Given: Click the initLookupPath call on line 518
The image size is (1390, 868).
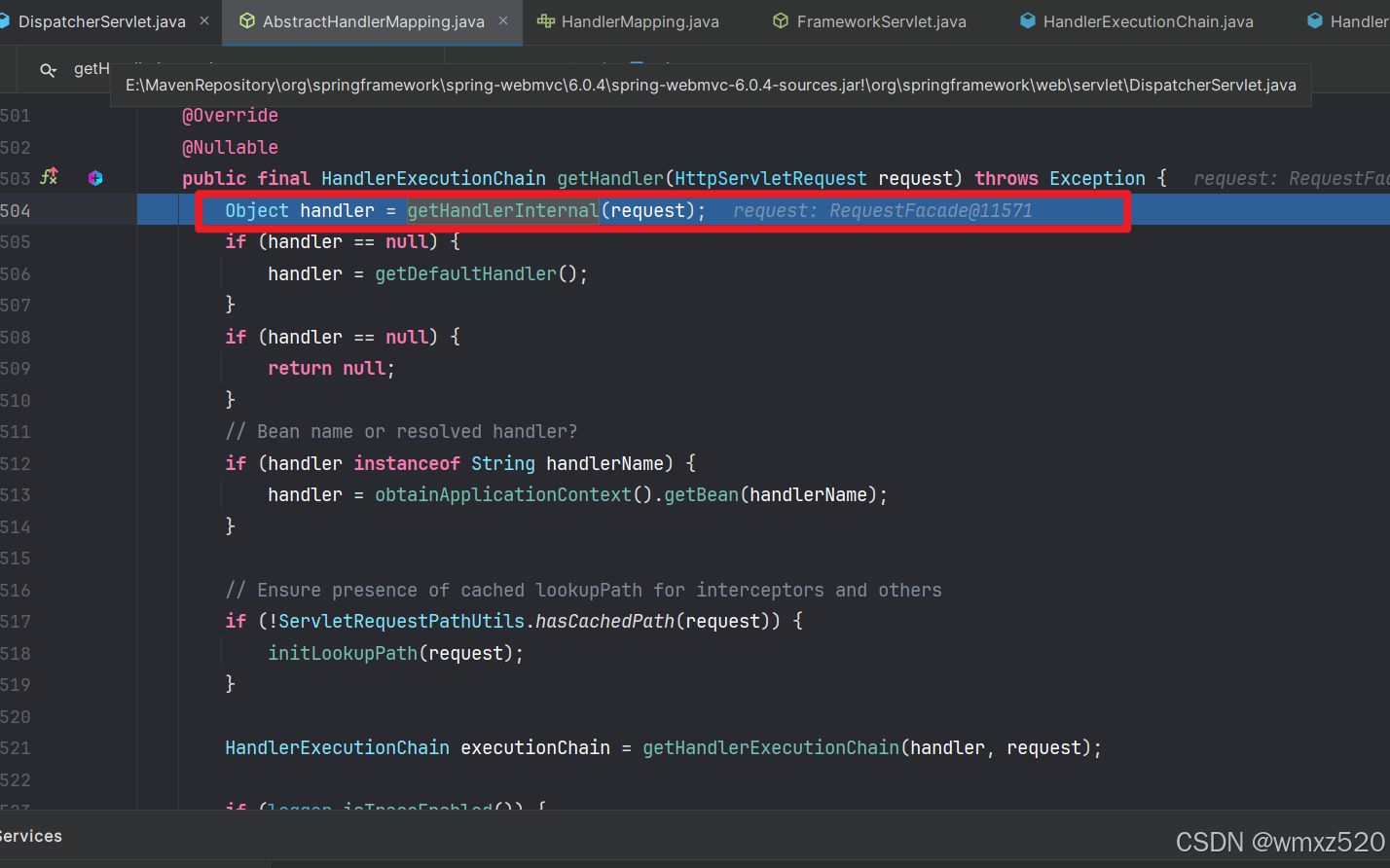Looking at the screenshot, I should pos(343,653).
